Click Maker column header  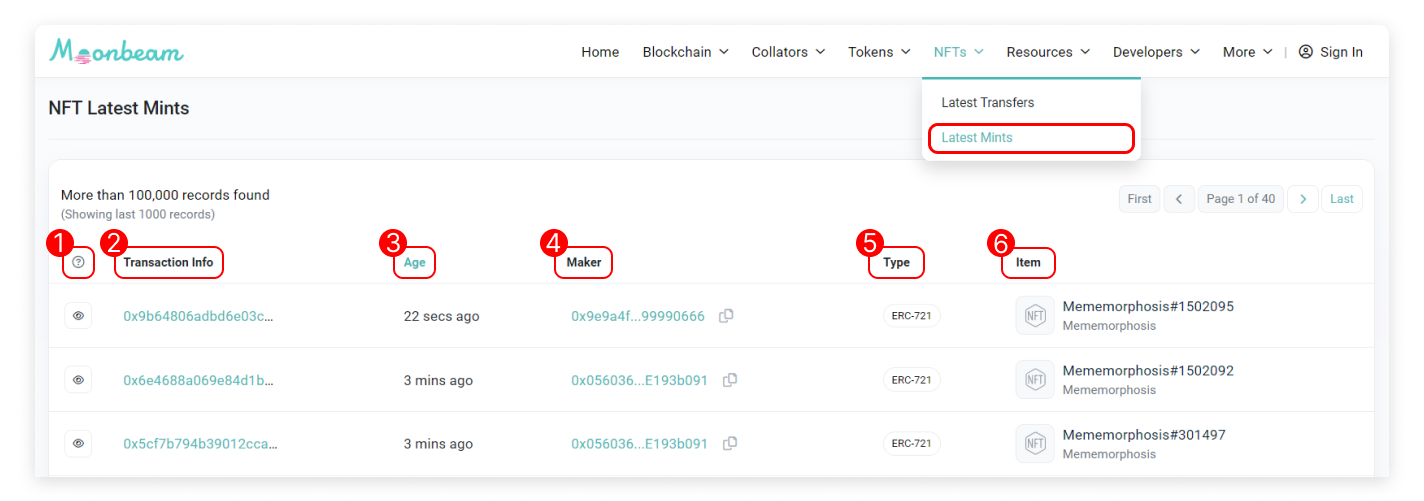(x=584, y=263)
